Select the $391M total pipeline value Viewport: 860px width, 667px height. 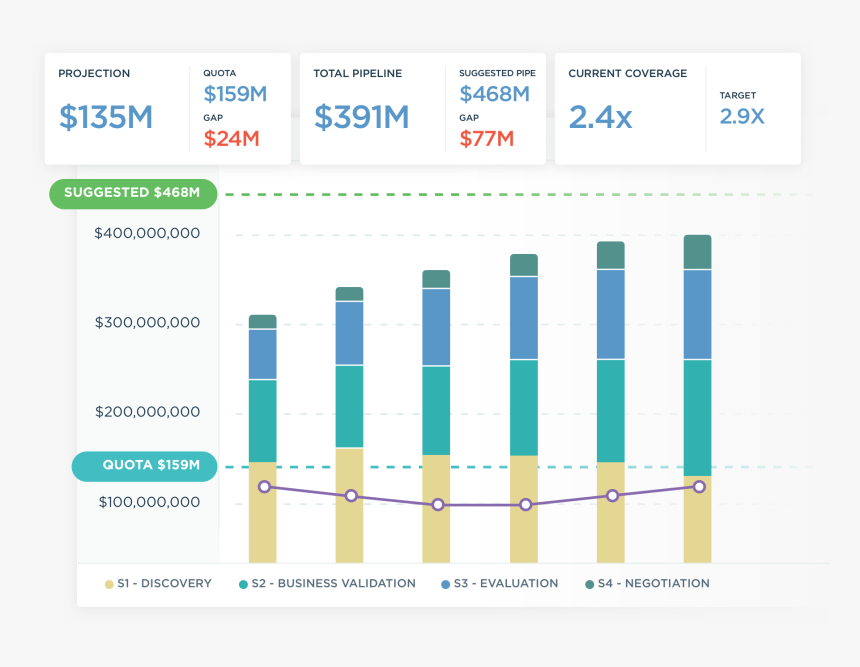pos(362,117)
